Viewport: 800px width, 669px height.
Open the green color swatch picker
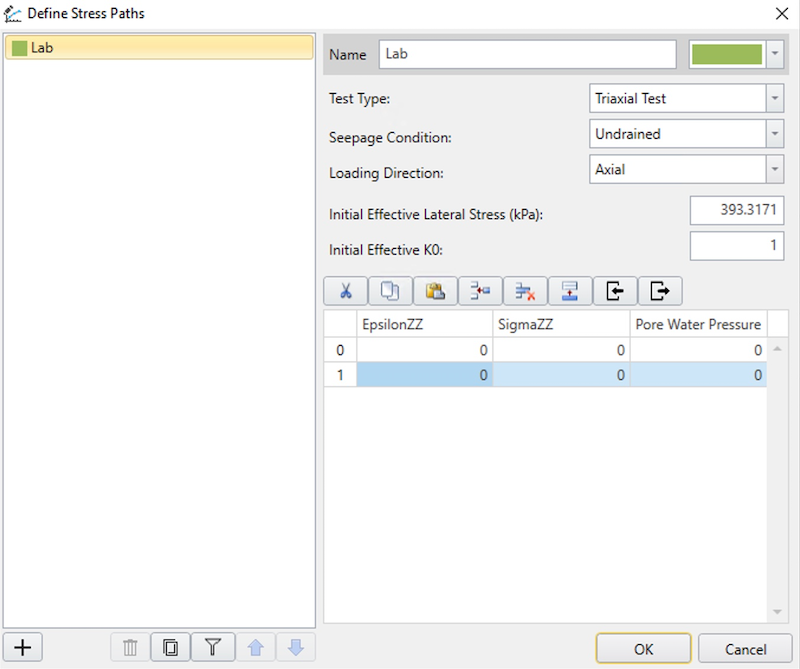pyautogui.click(x=774, y=54)
